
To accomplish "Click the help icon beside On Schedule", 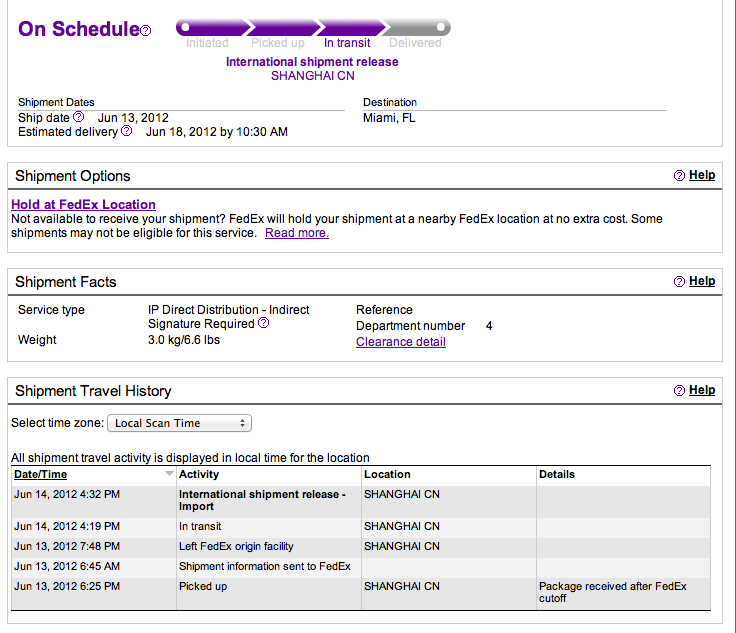I will tap(146, 31).
